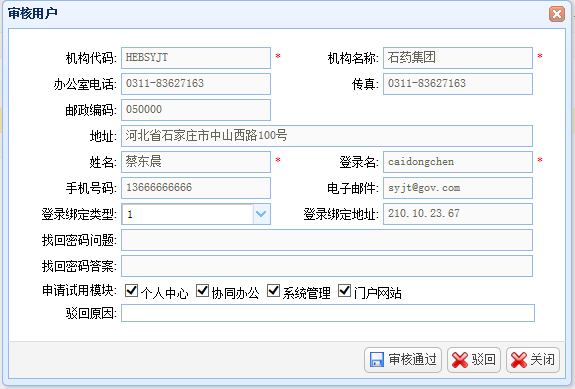
Task: Click the 申请试用模块 label text
Action: (x=79, y=290)
